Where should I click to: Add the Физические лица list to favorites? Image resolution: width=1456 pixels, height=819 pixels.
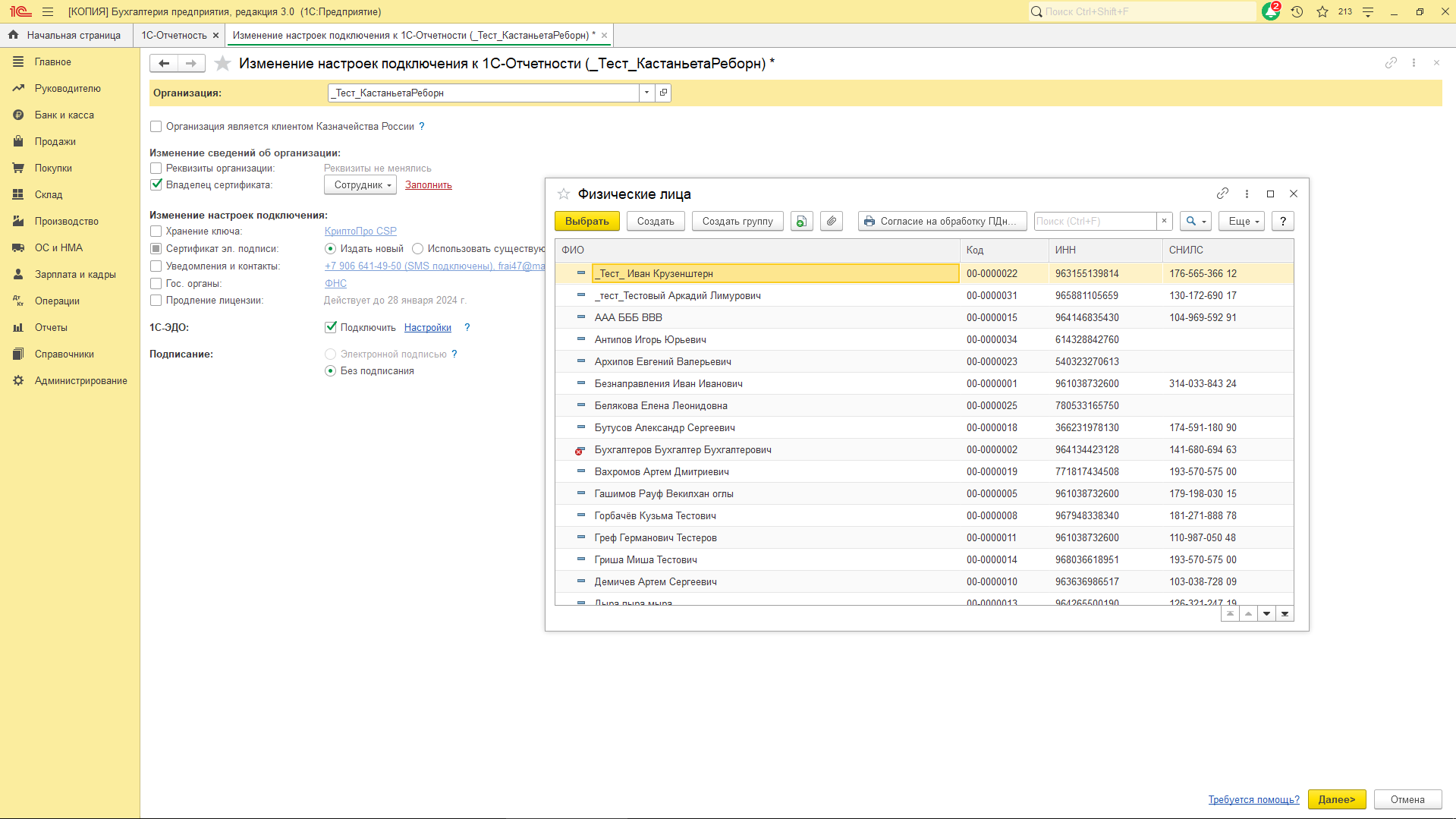click(x=564, y=194)
